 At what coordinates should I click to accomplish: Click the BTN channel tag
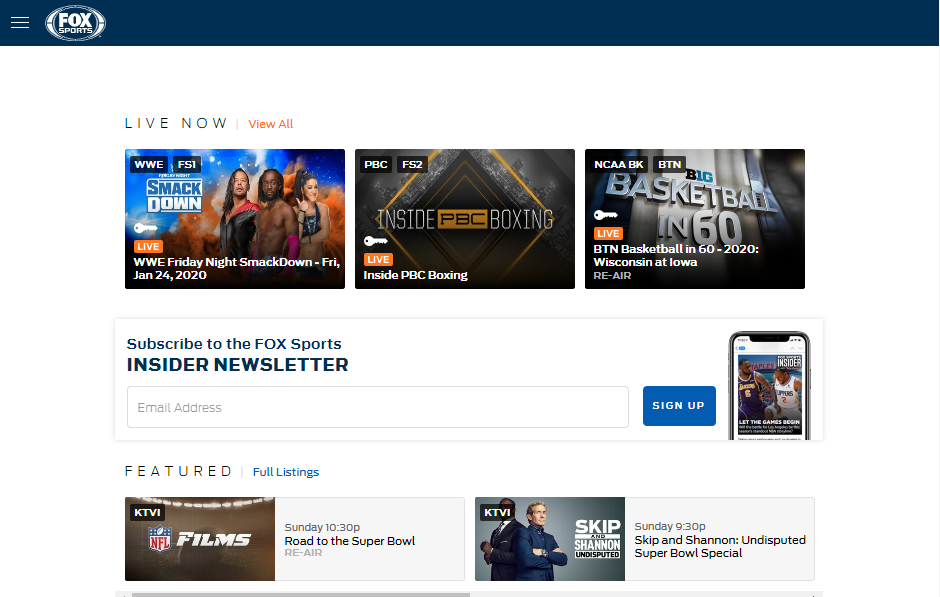tap(670, 164)
